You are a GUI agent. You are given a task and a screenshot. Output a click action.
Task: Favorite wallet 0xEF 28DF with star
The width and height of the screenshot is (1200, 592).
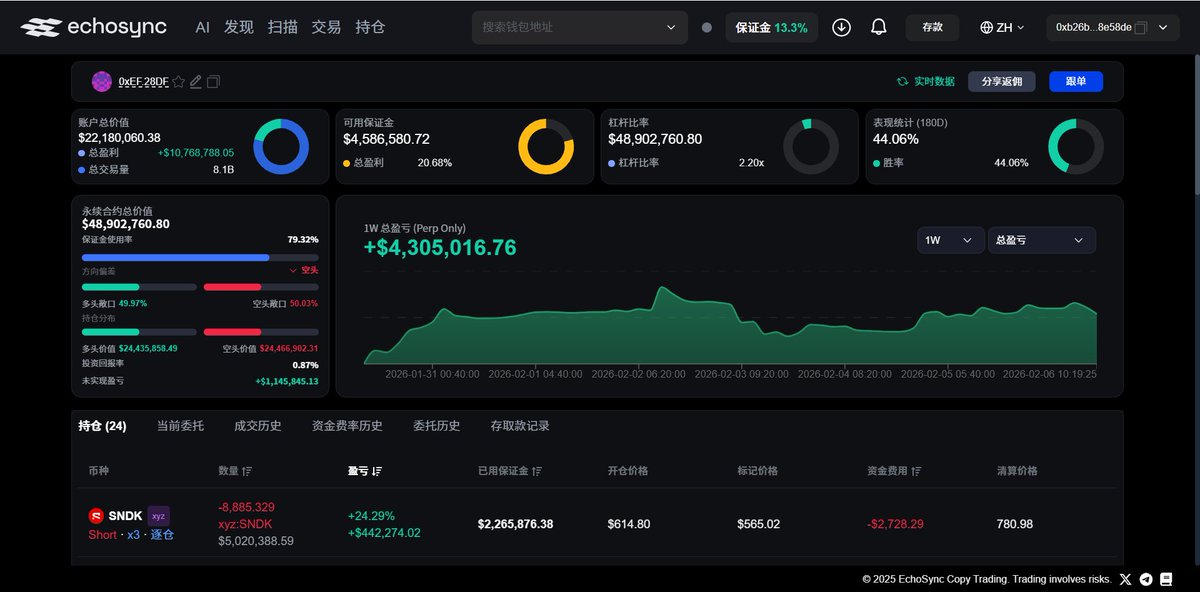178,82
